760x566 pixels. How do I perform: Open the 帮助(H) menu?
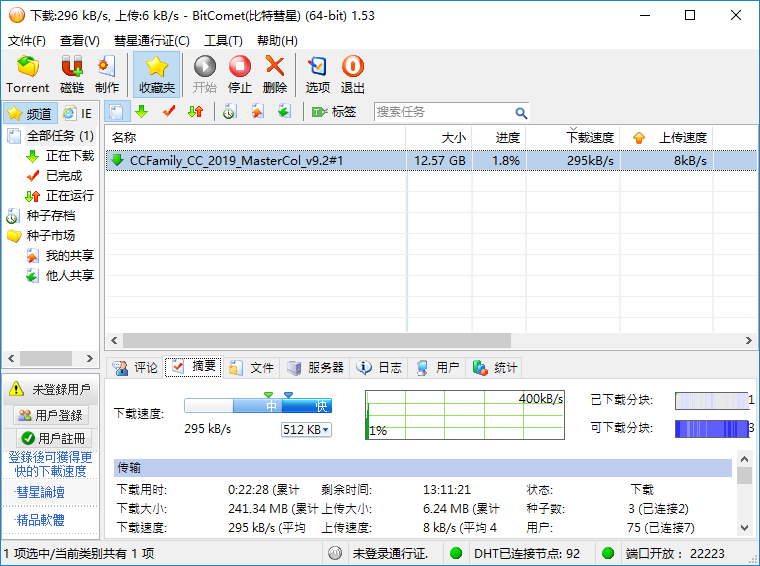(x=277, y=41)
